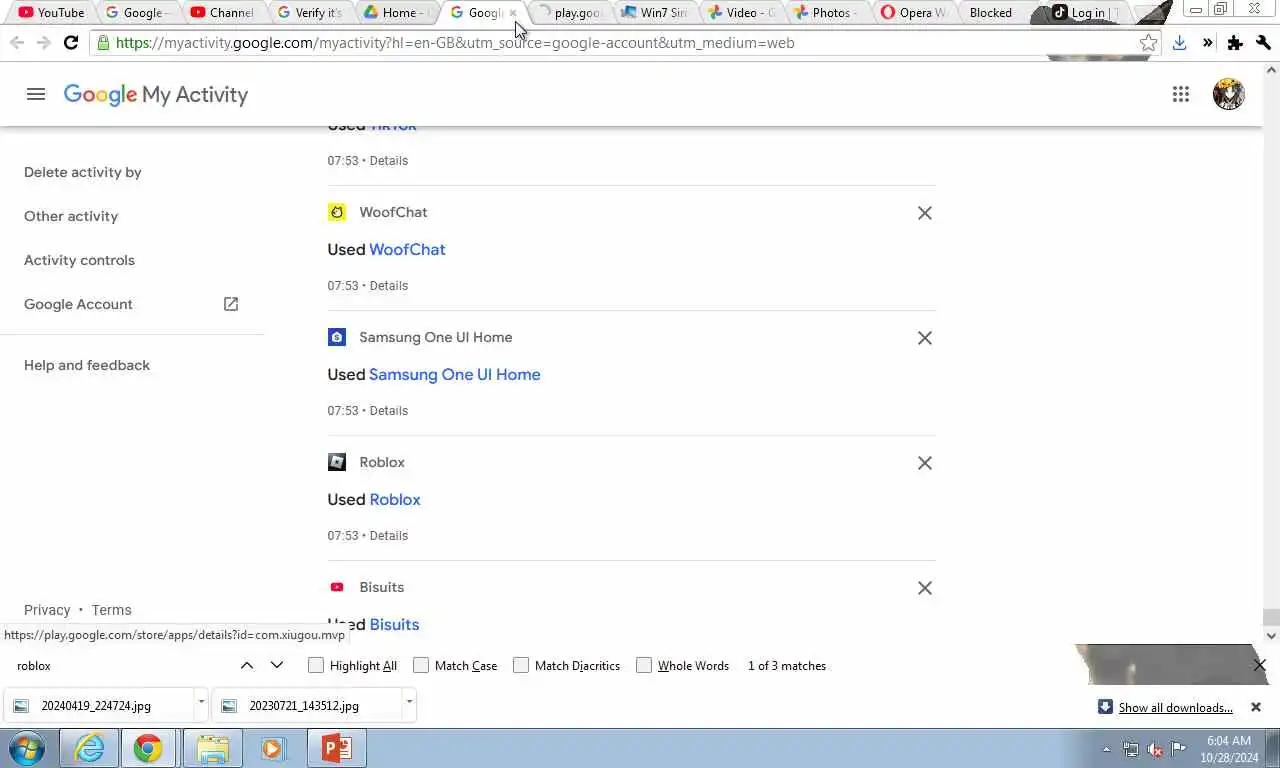Enable Match Diacritics checkbox
The image size is (1280, 768).
[x=521, y=665]
